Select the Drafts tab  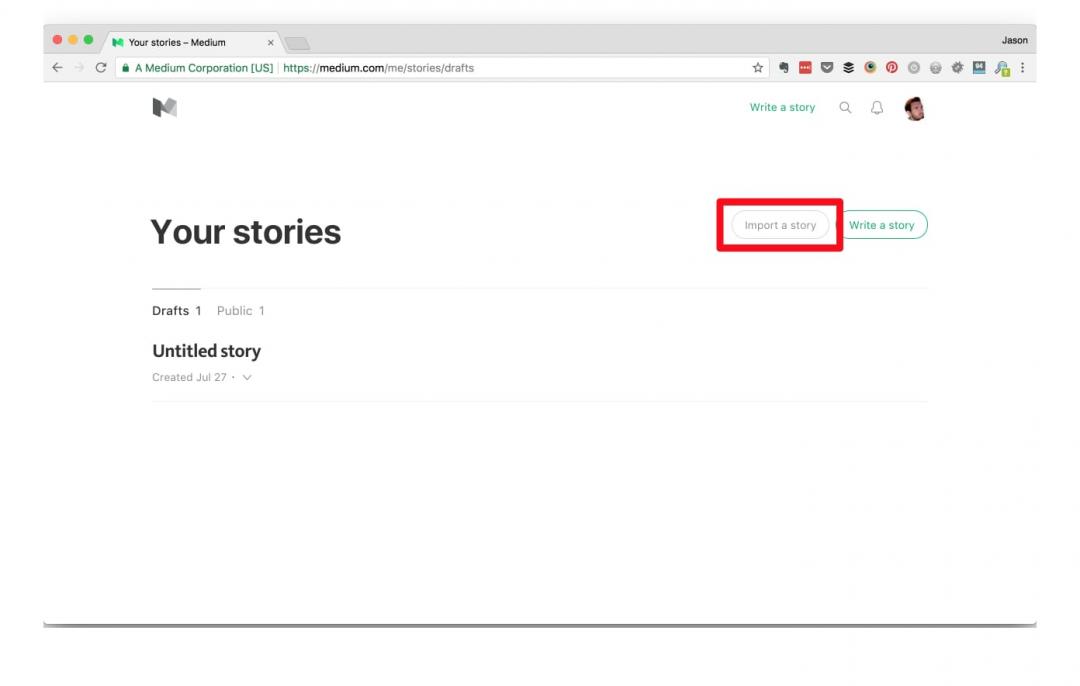[x=169, y=310]
